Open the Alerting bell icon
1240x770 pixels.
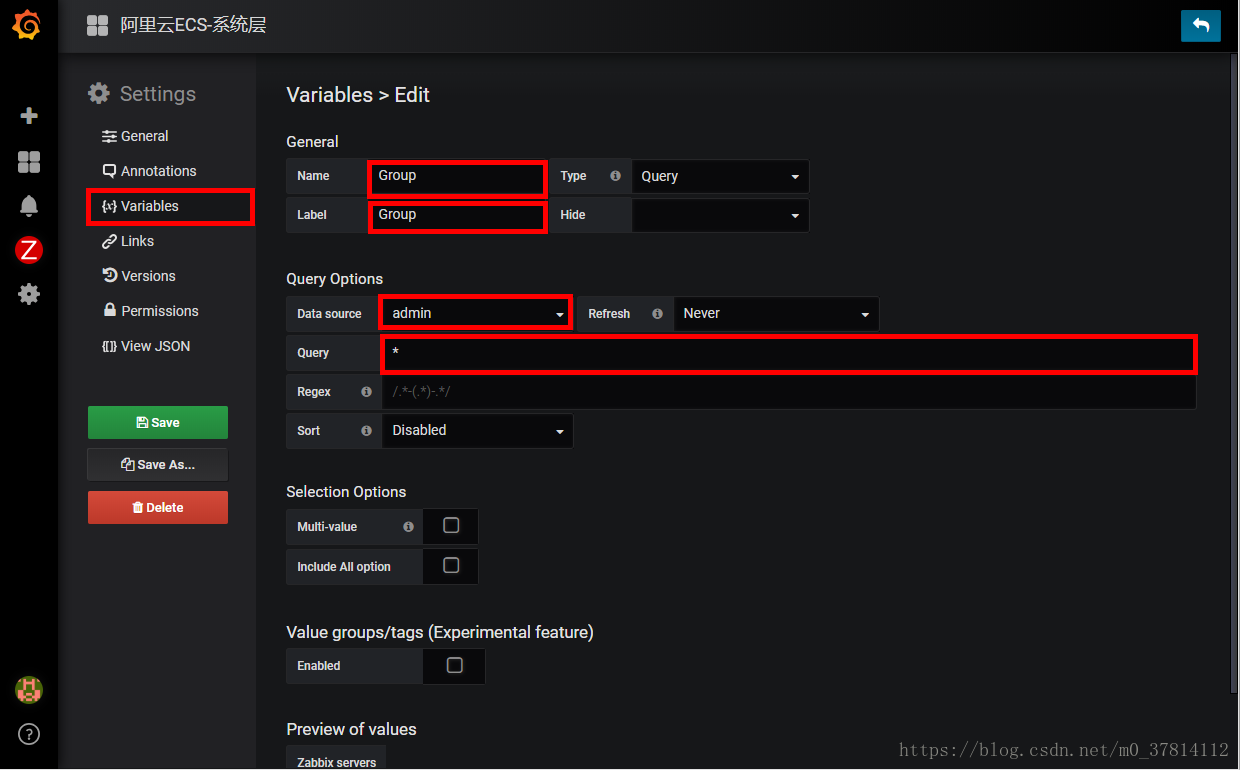pos(29,206)
